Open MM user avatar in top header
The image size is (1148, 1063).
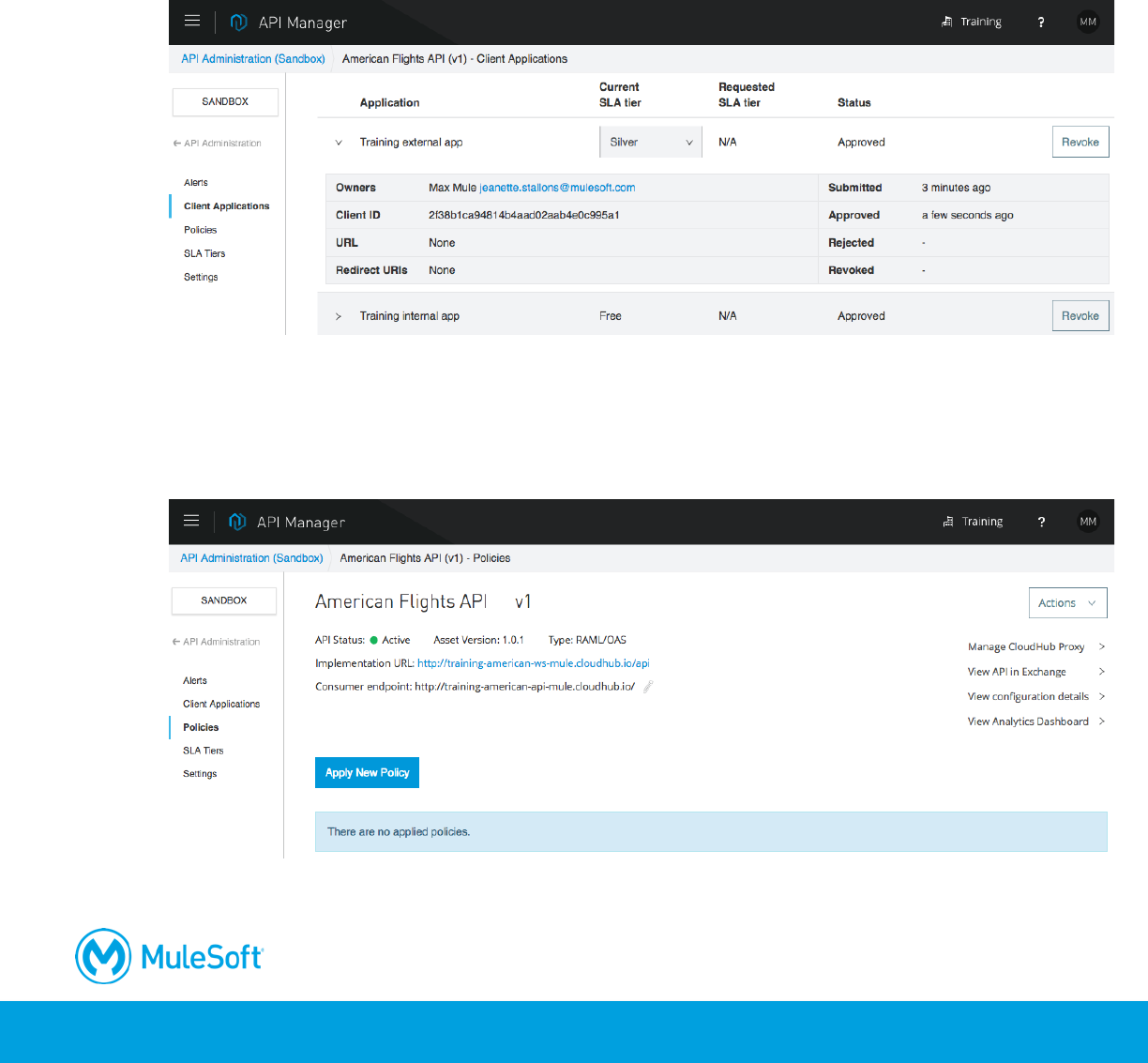tap(1088, 22)
